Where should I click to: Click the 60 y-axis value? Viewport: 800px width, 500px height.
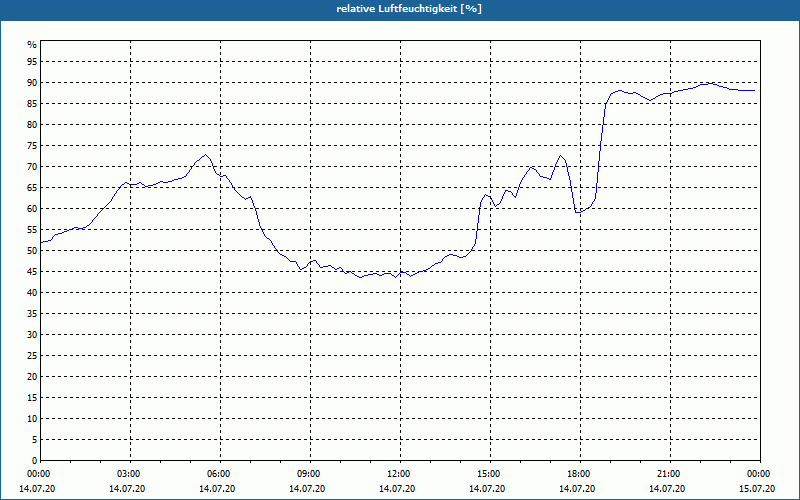[32, 209]
